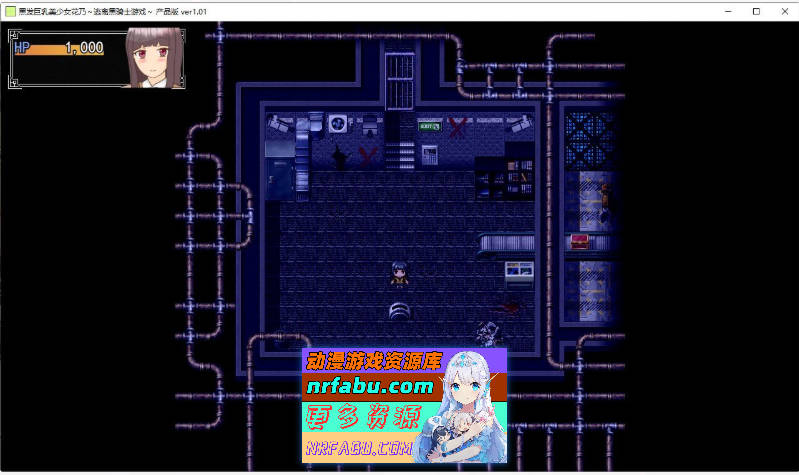Select the security camera in top-left corner of room
Viewport: 799px width, 475px height.
281,125
